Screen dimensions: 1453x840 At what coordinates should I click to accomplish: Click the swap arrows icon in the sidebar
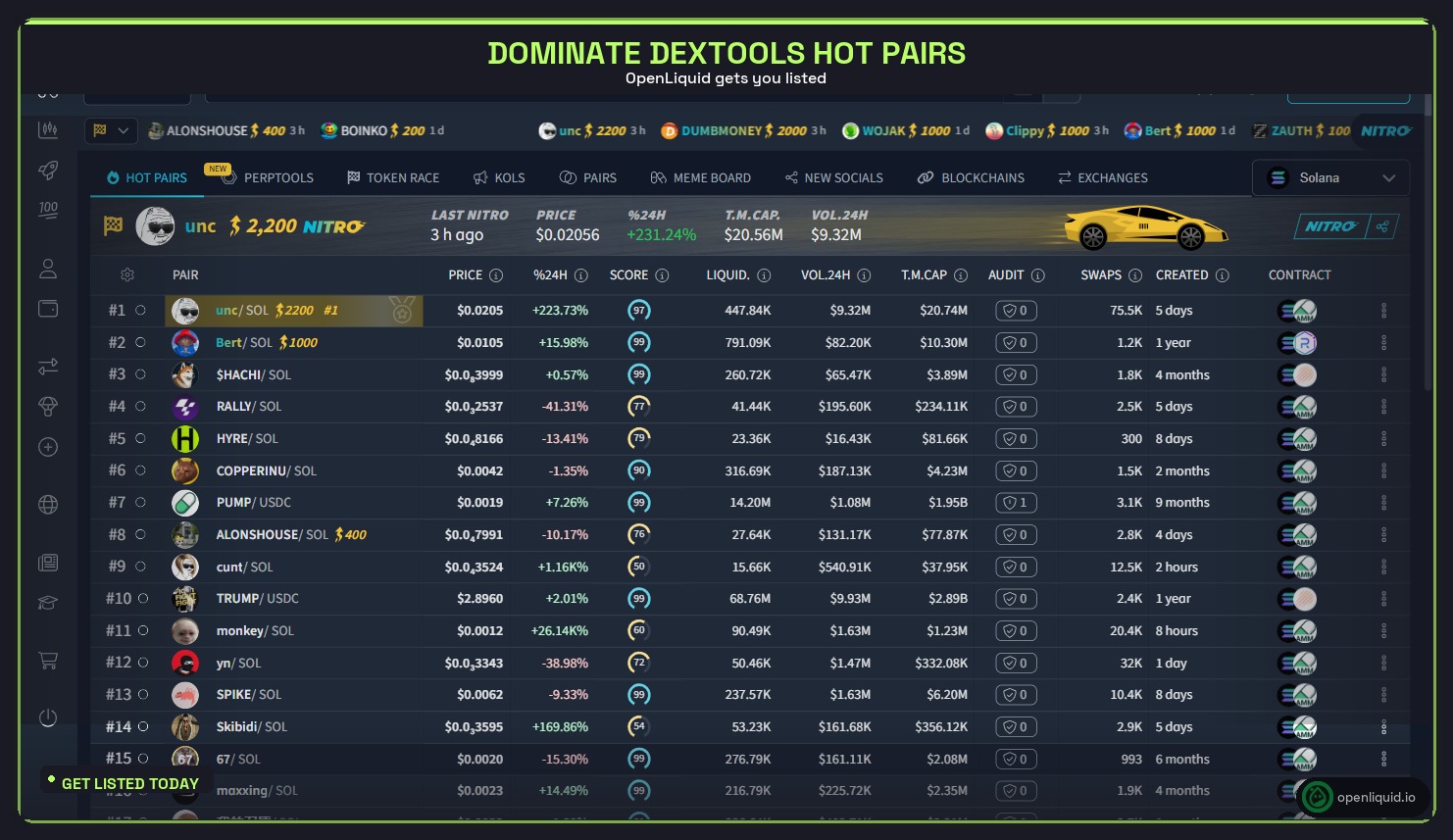pos(47,367)
